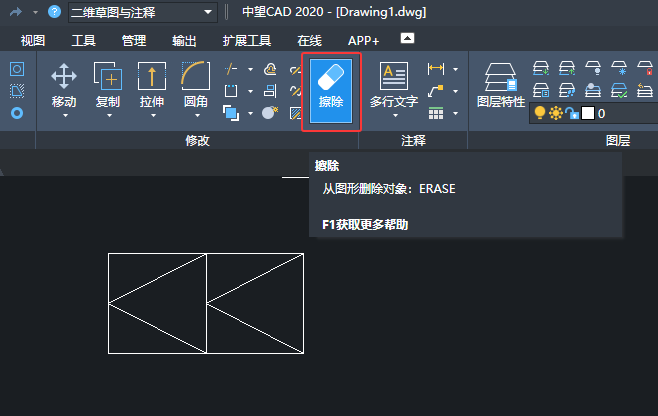Expand the dropdown under 多行文字
658x416 pixels.
click(x=395, y=115)
